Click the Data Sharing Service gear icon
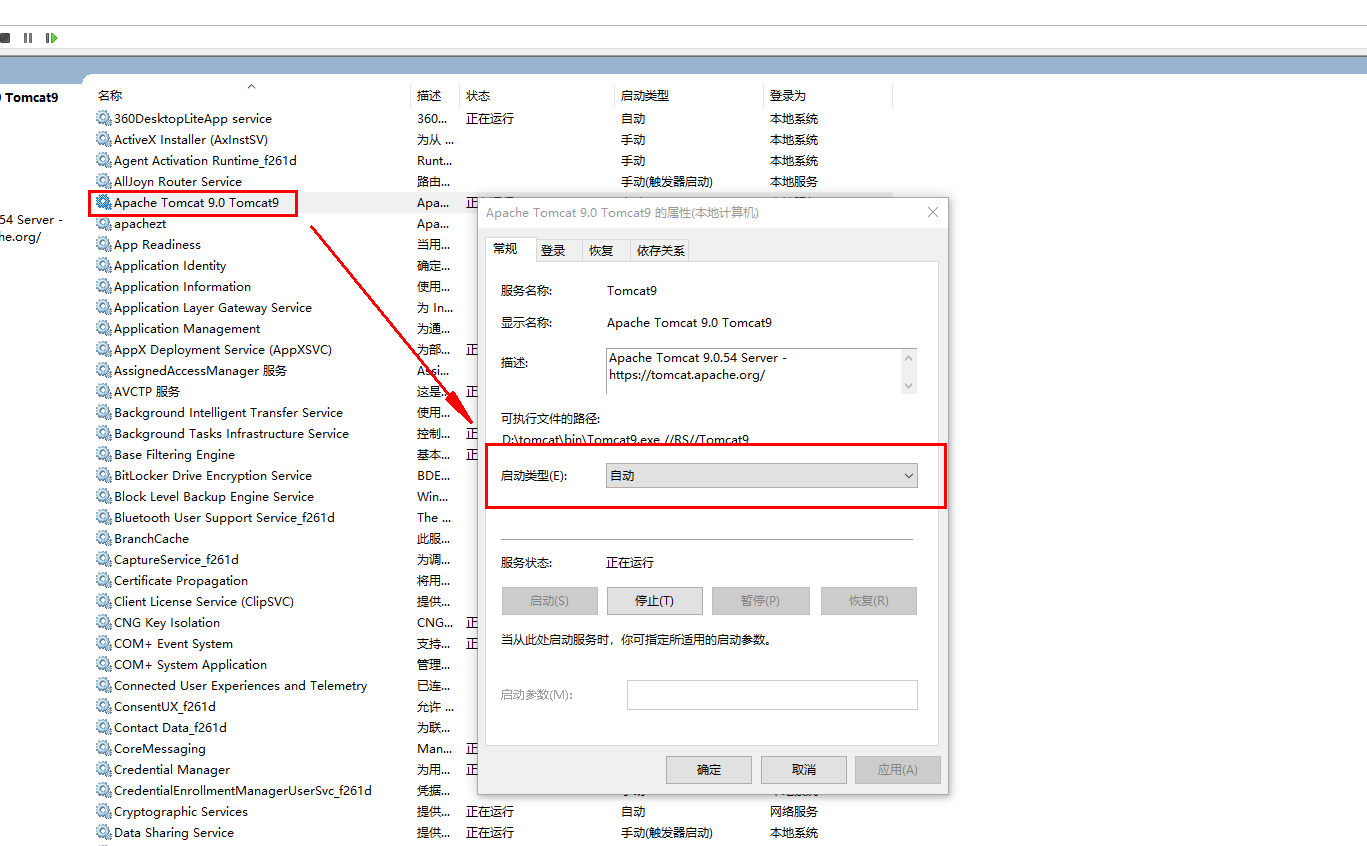 (104, 832)
